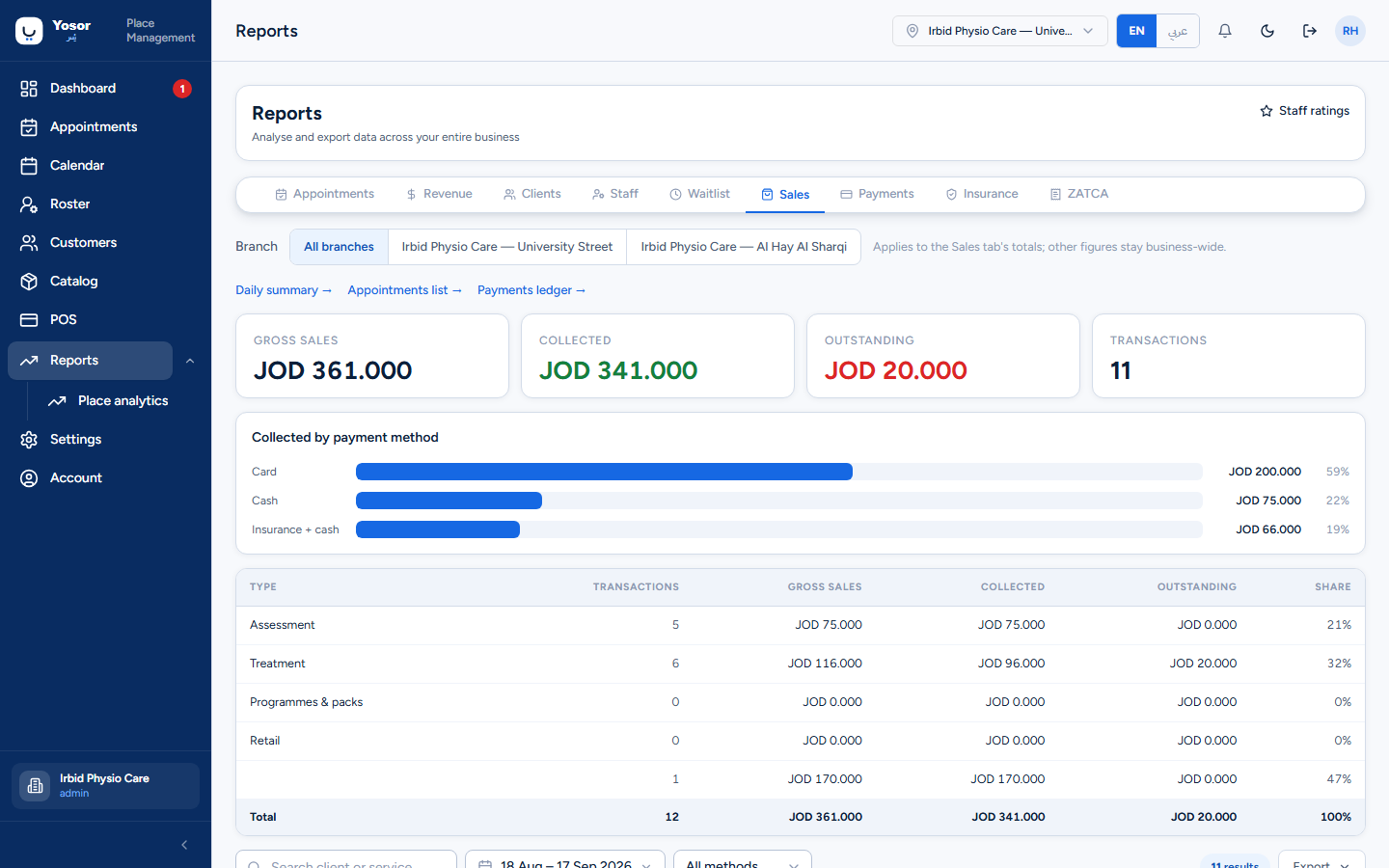The height and width of the screenshot is (868, 1389).
Task: Click the logout icon
Action: [1310, 31]
